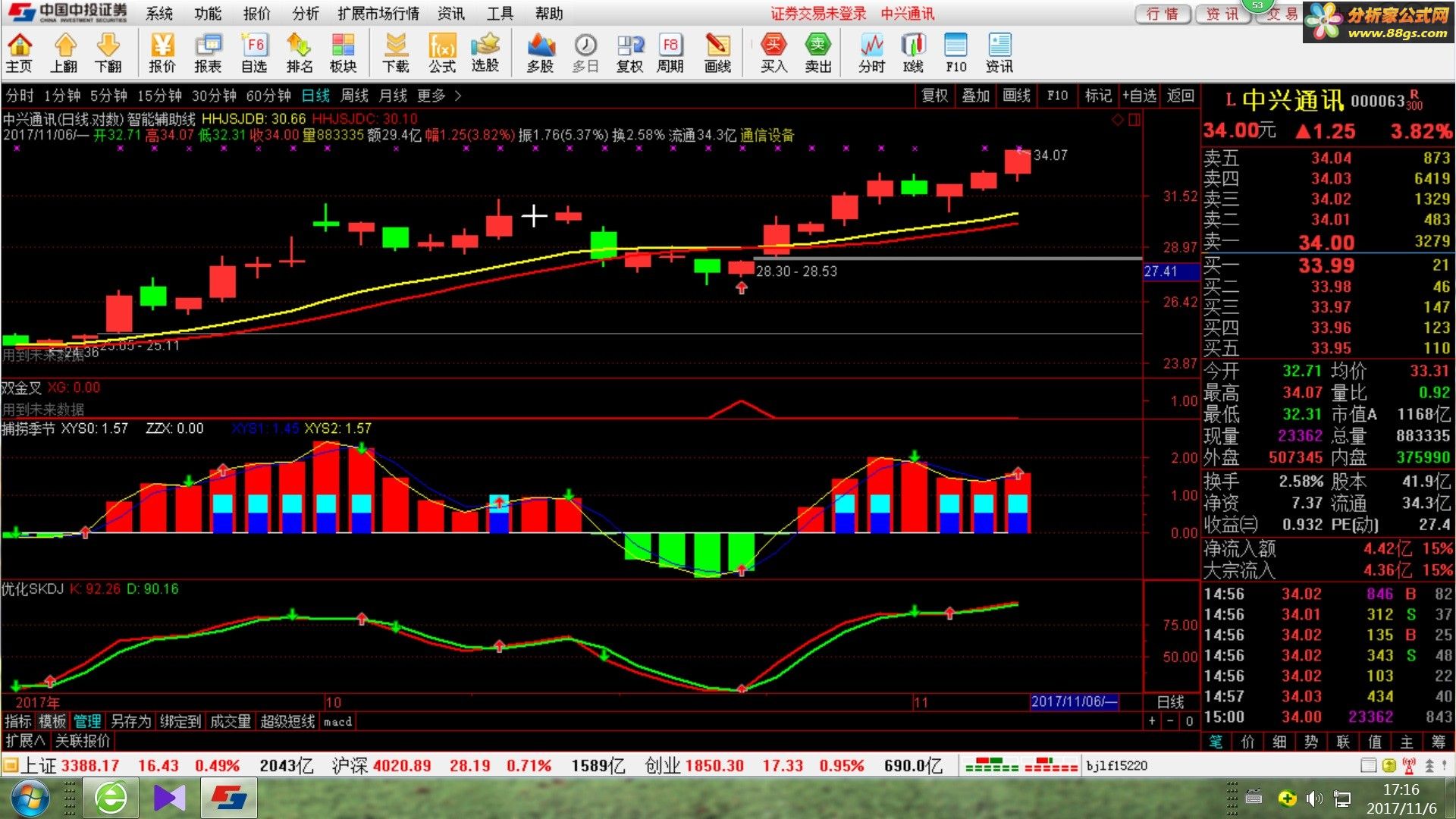Click the 叠加 overlay chart button

[x=976, y=96]
